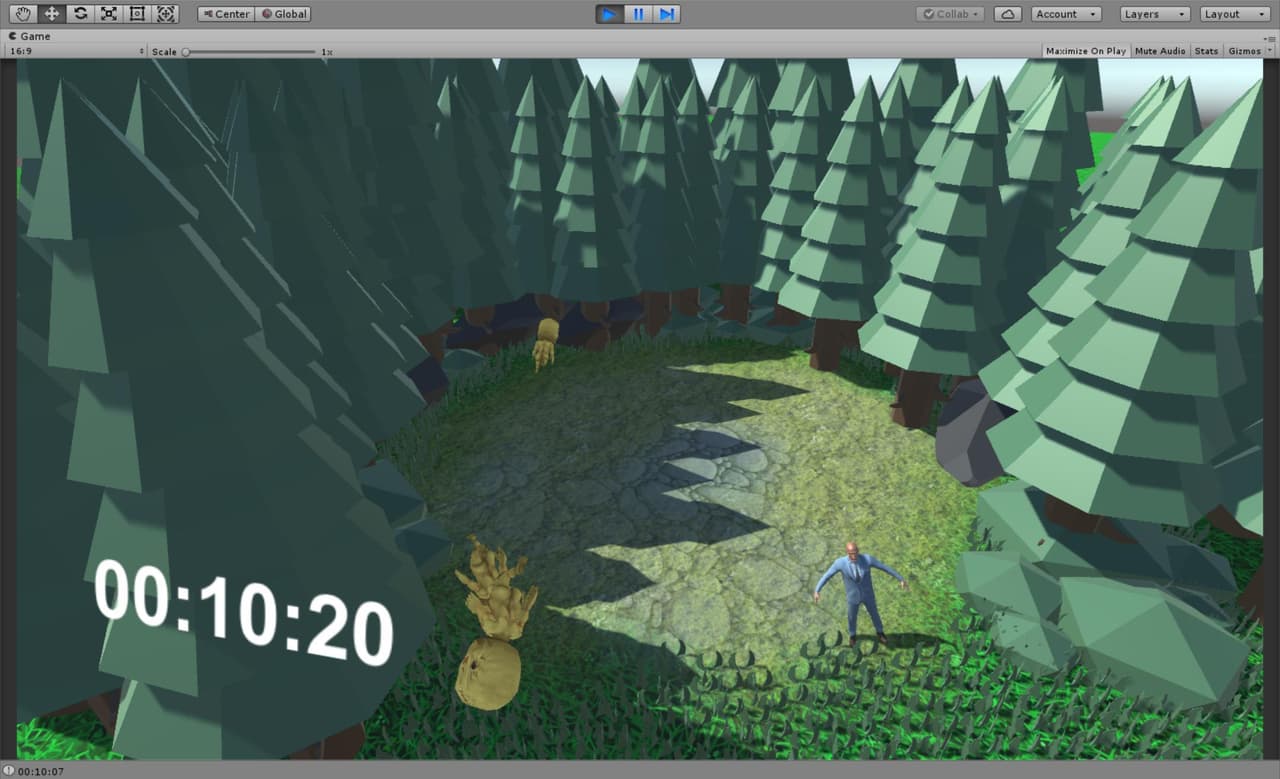Image resolution: width=1280 pixels, height=779 pixels.
Task: Open the 16:9 aspect ratio dropdown
Action: [x=76, y=51]
